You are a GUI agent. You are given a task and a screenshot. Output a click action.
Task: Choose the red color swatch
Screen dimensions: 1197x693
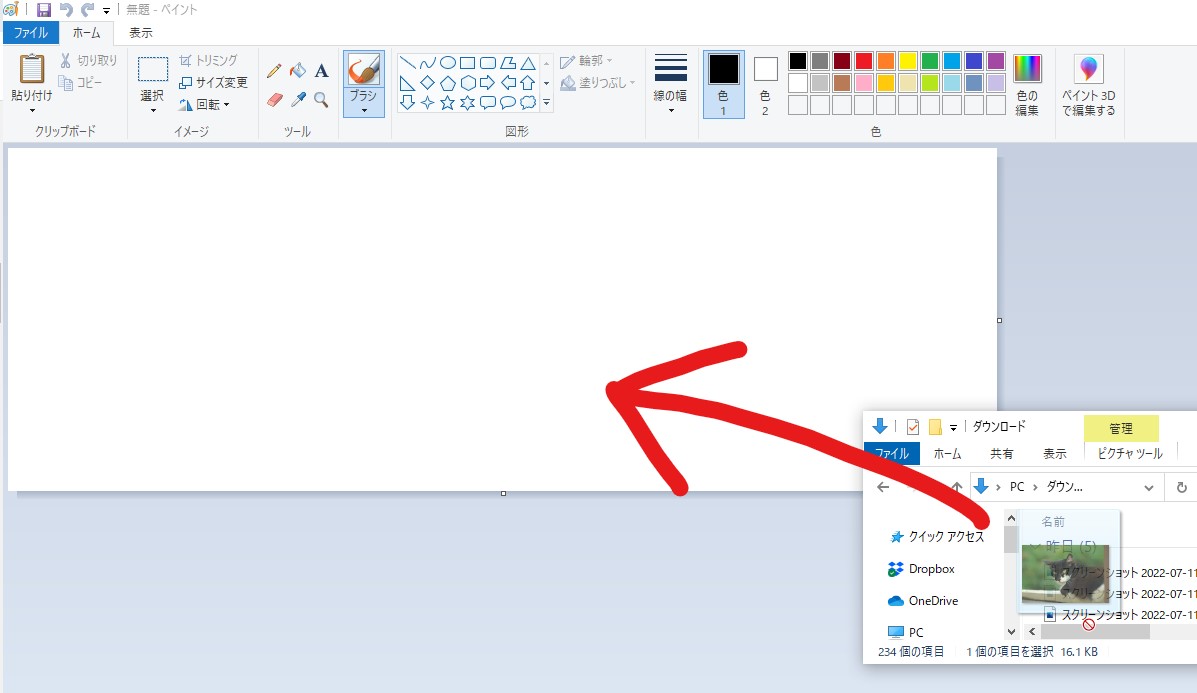(863, 61)
